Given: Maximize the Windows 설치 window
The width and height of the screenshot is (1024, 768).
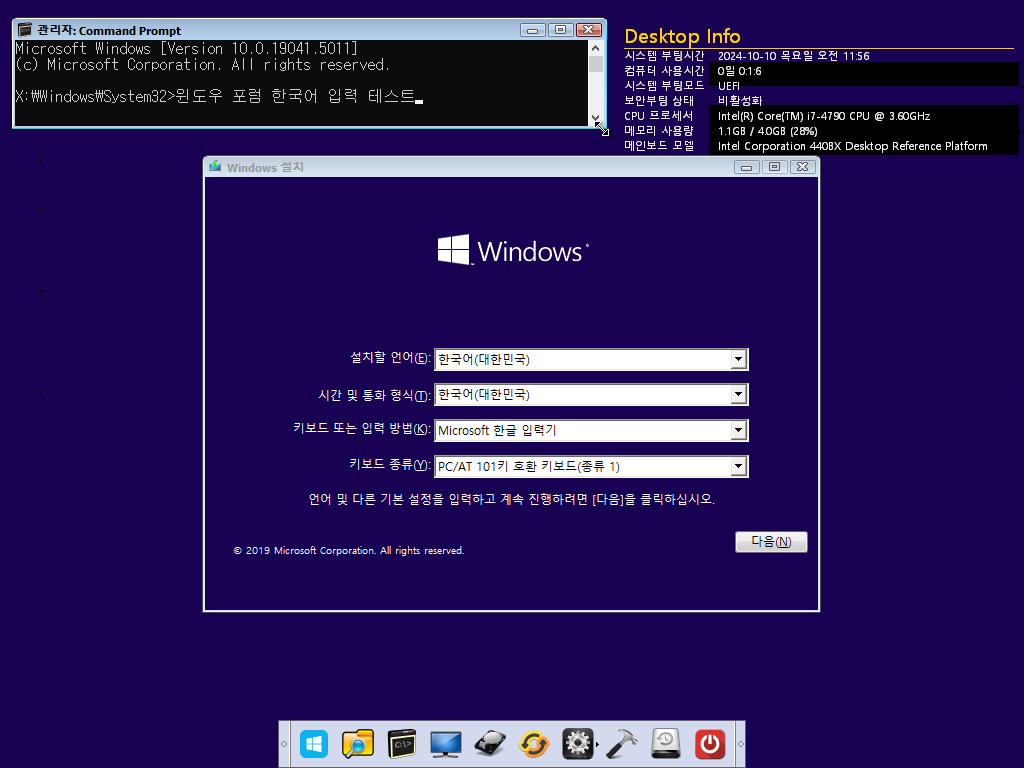Looking at the screenshot, I should (x=775, y=167).
